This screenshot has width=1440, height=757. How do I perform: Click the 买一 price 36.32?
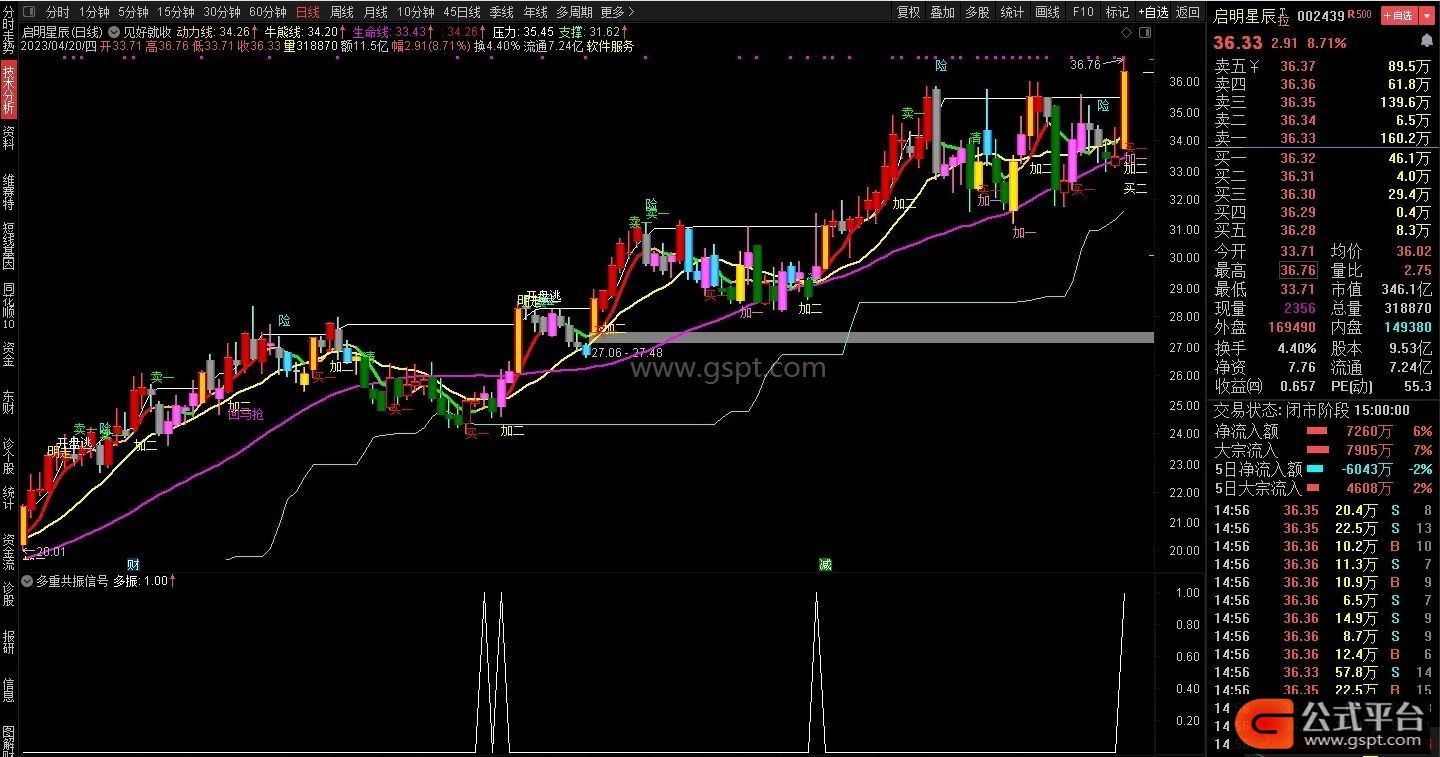(x=1298, y=158)
